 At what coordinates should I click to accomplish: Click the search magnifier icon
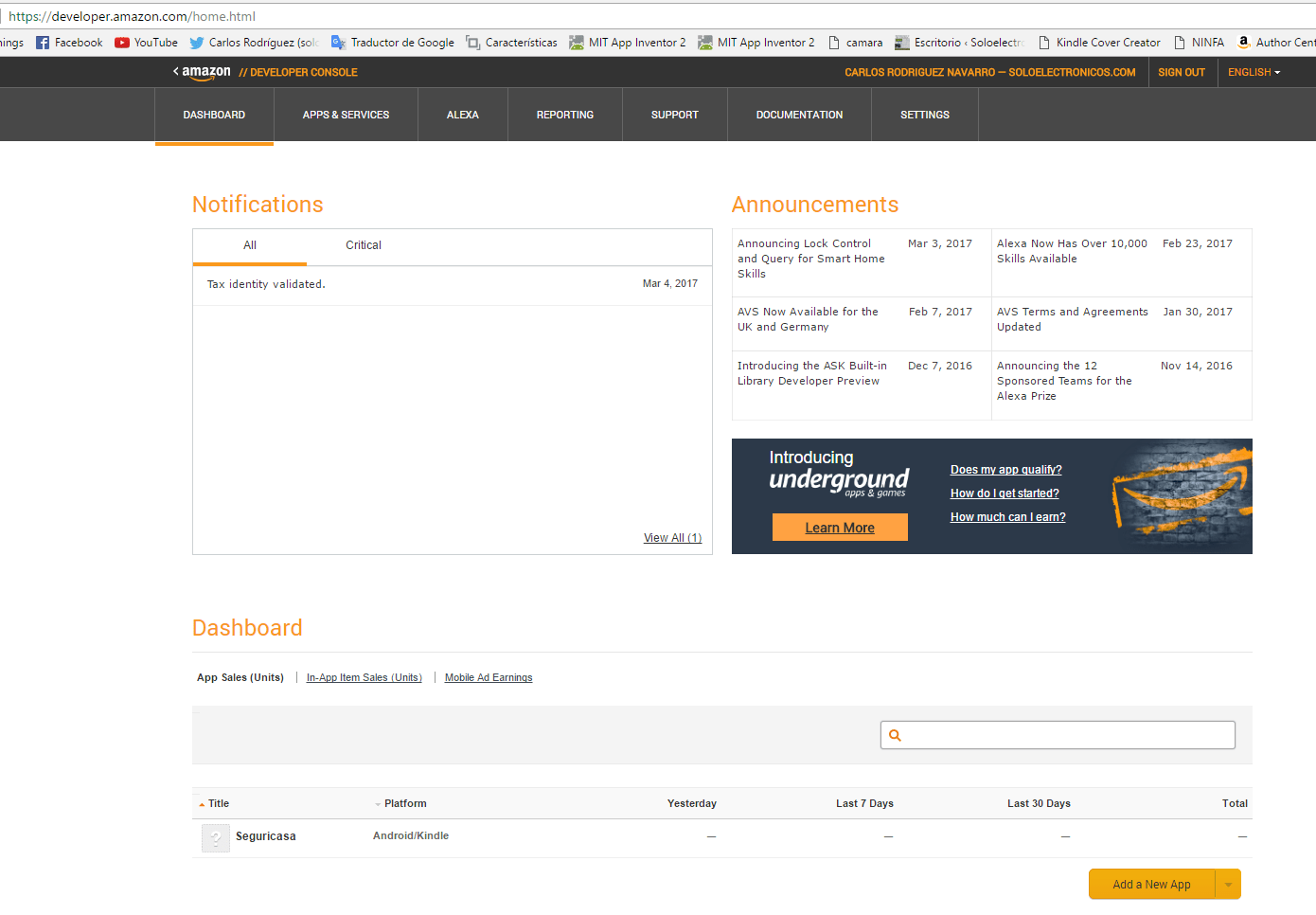click(x=895, y=735)
